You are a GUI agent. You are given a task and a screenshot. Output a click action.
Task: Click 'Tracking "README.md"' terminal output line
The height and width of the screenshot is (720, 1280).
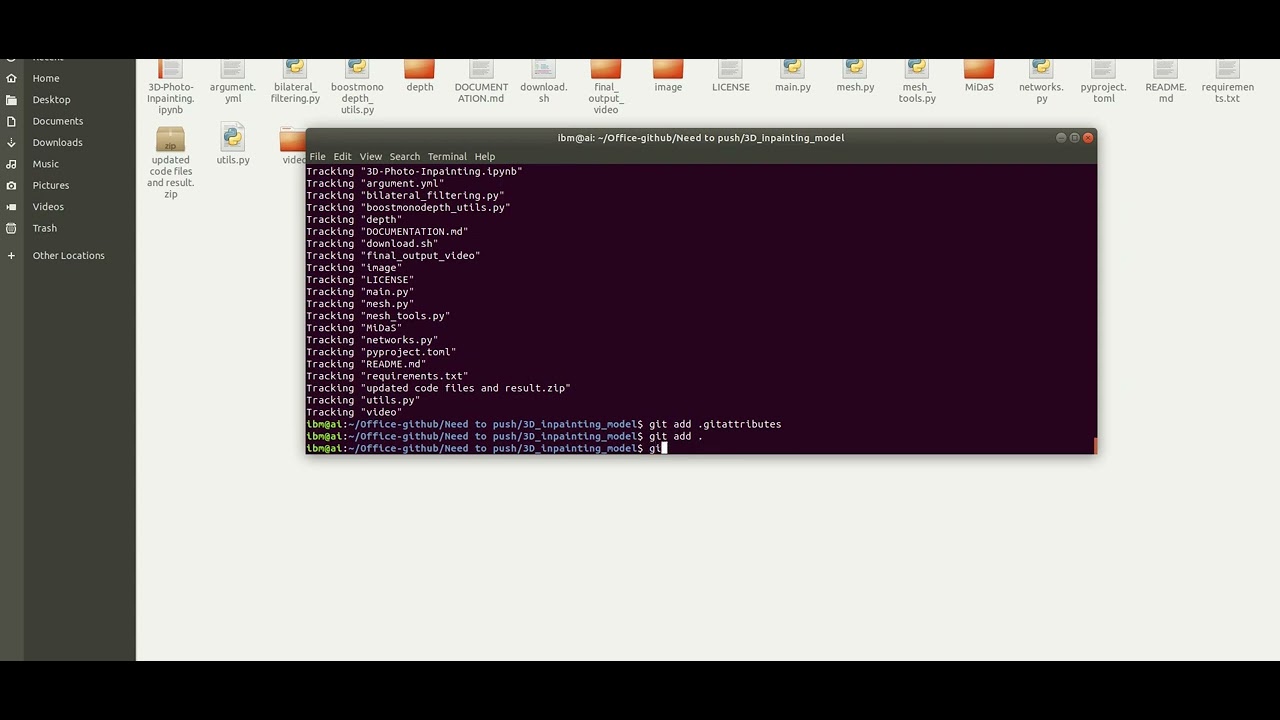[366, 364]
